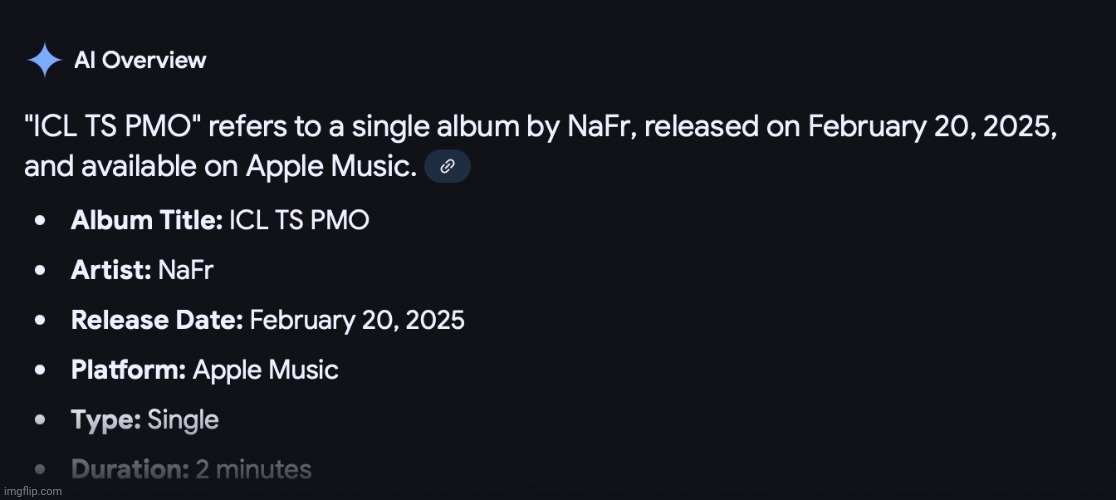Select the AI Overview heading text
This screenshot has width=1116, height=500.
[x=140, y=60]
